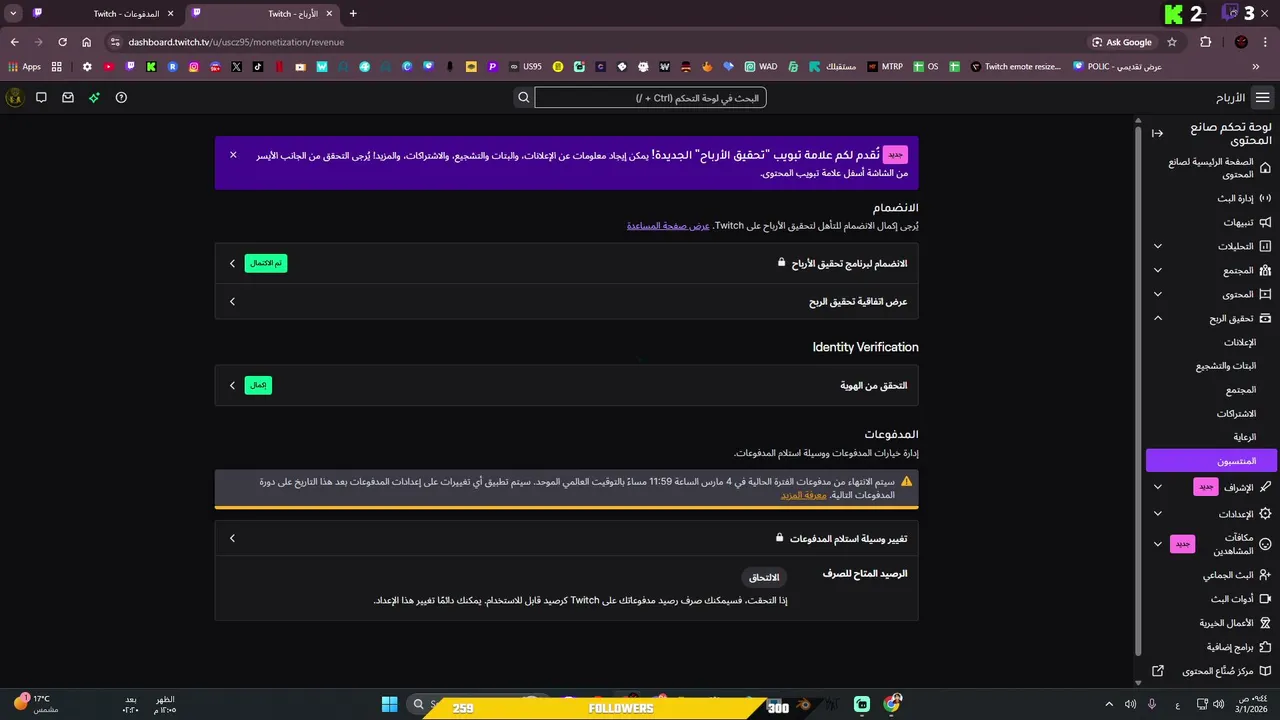Viewport: 1280px width, 720px height.
Task: Go back to previous page
Action: click(14, 42)
